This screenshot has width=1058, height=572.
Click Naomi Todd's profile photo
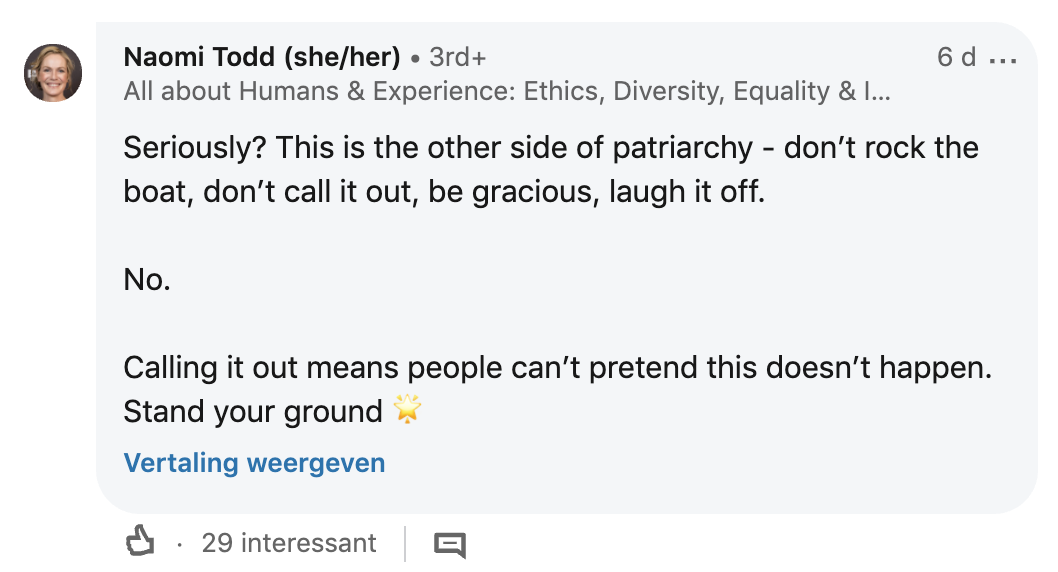pyautogui.click(x=53, y=73)
